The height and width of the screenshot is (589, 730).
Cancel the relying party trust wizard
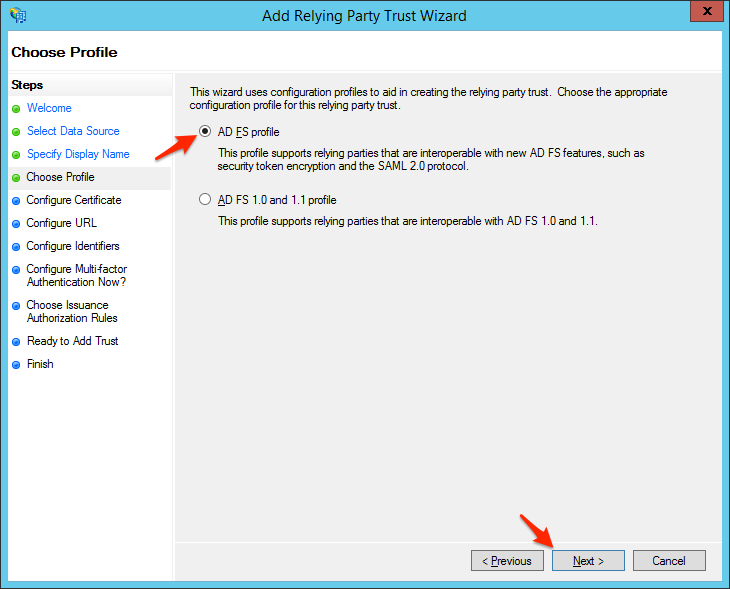point(669,561)
